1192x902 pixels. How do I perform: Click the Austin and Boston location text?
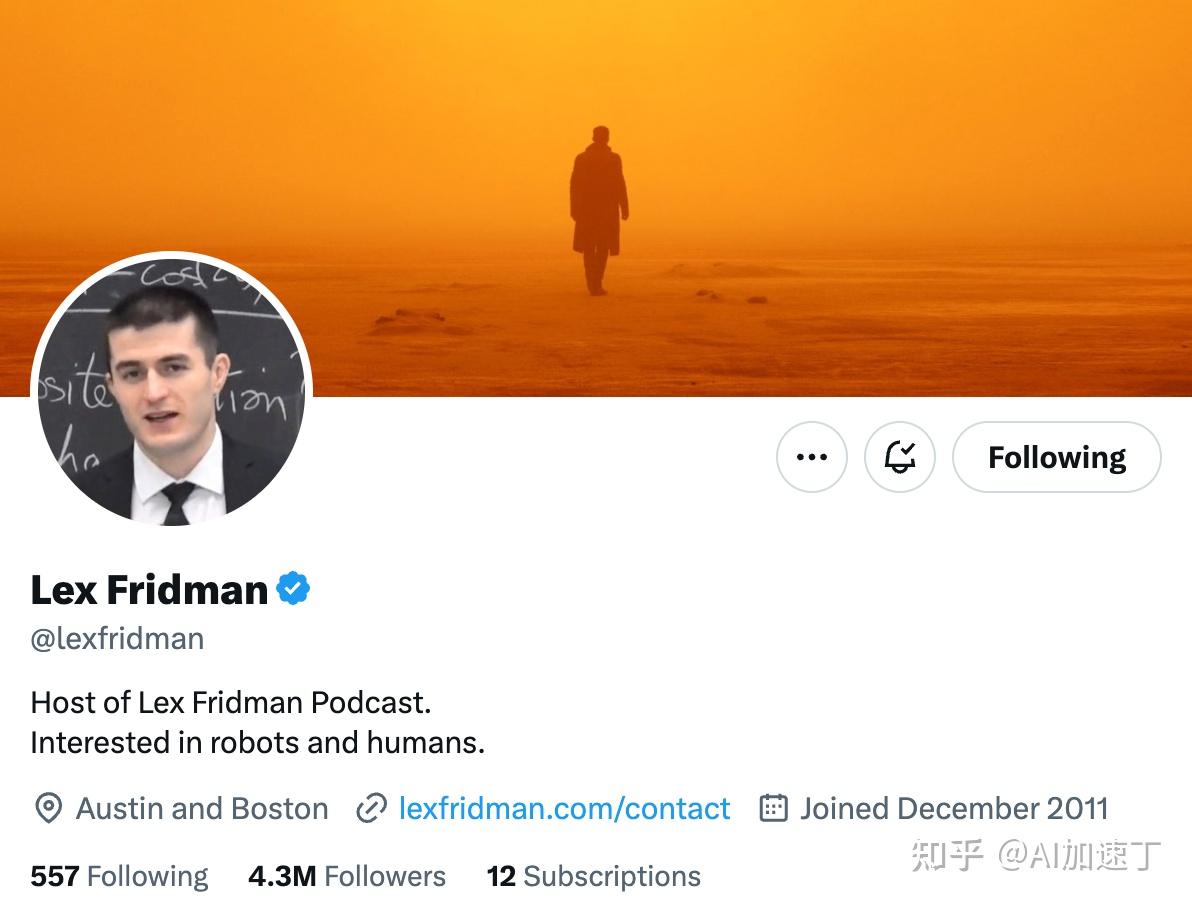coord(202,808)
